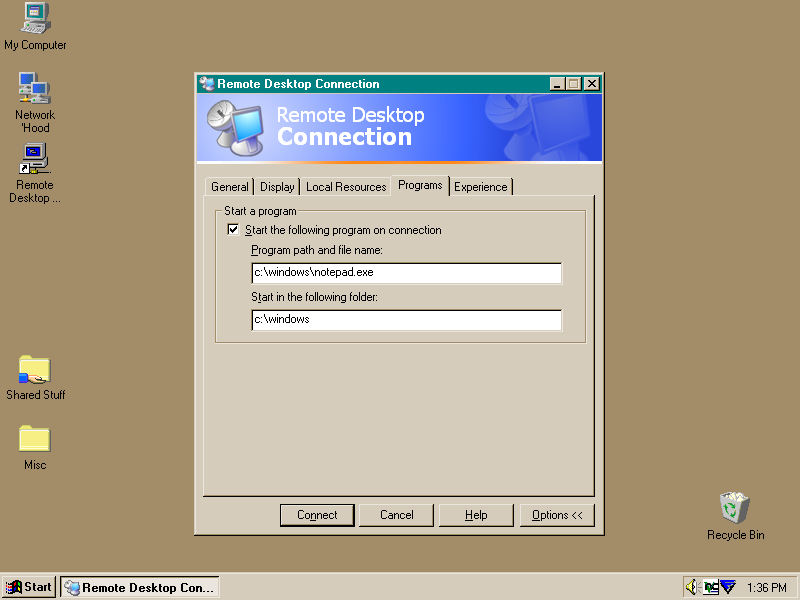Open the Display tab
Screen dimensions: 800x600
277,187
